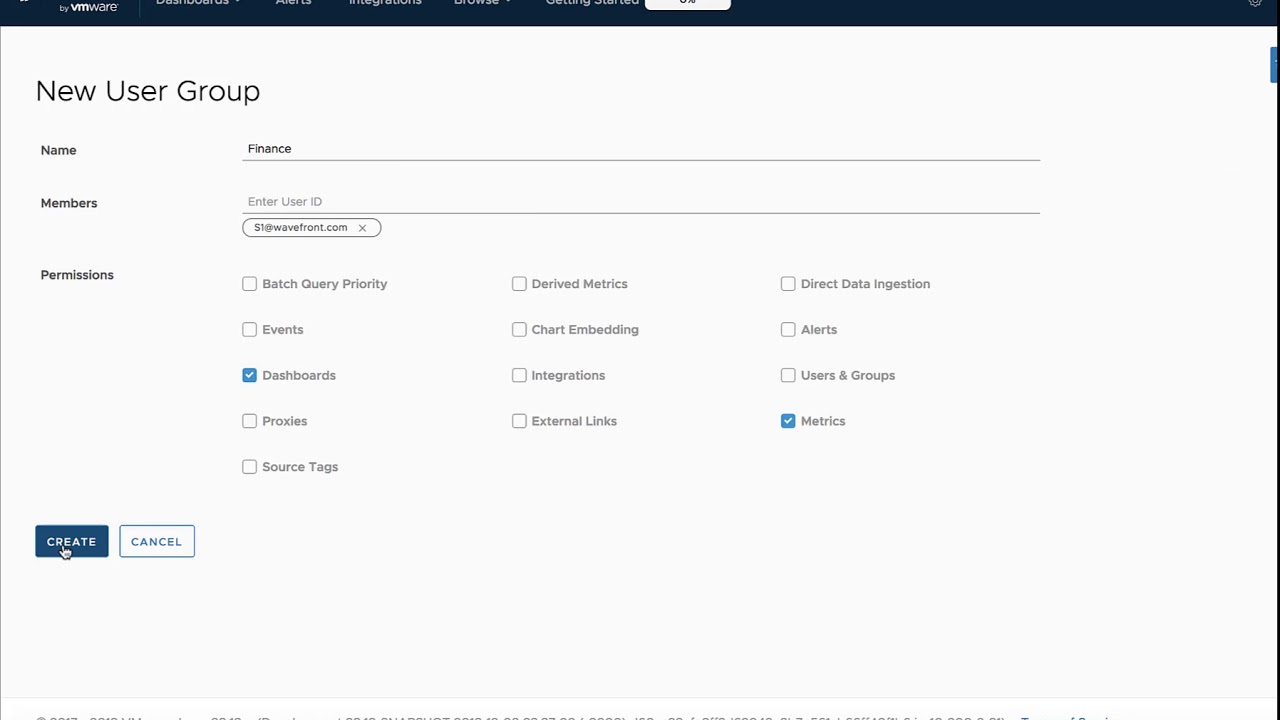This screenshot has height=720, width=1280.
Task: Focus the Enter User ID members field
Action: coord(641,202)
